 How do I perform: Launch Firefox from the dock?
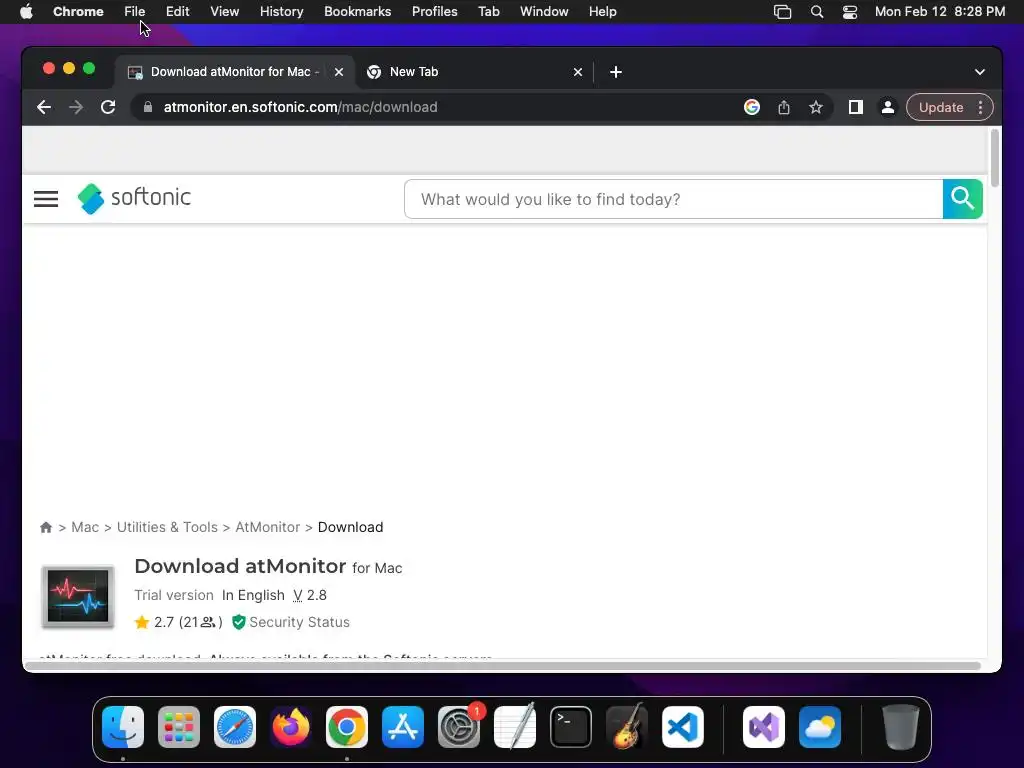291,727
